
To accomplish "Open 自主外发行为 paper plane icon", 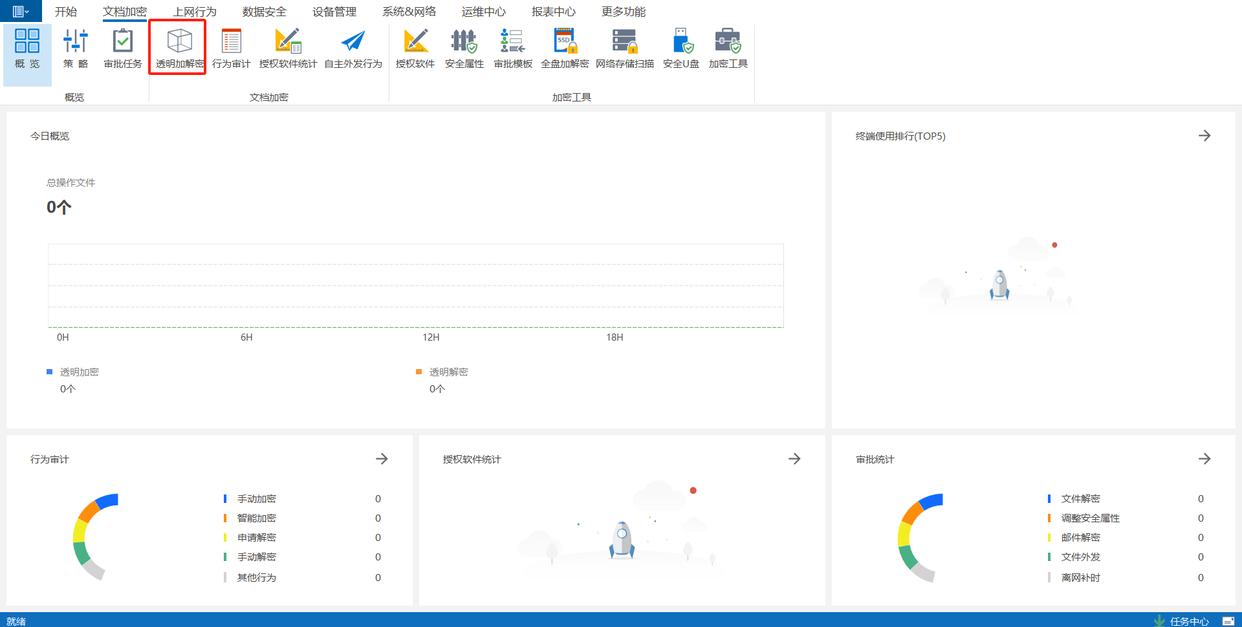I will coord(352,48).
